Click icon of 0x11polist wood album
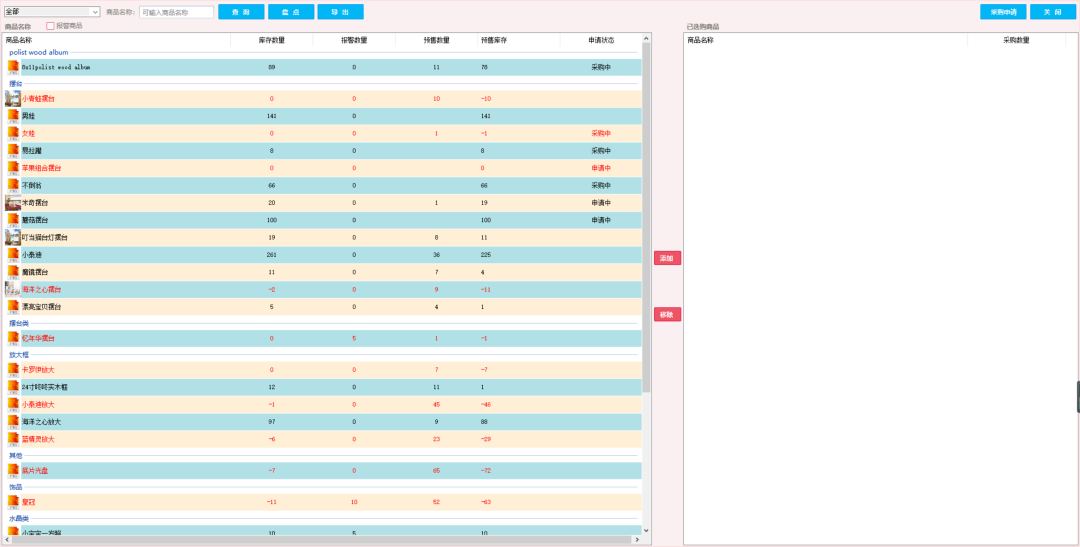1080x547 pixels. tap(13, 67)
